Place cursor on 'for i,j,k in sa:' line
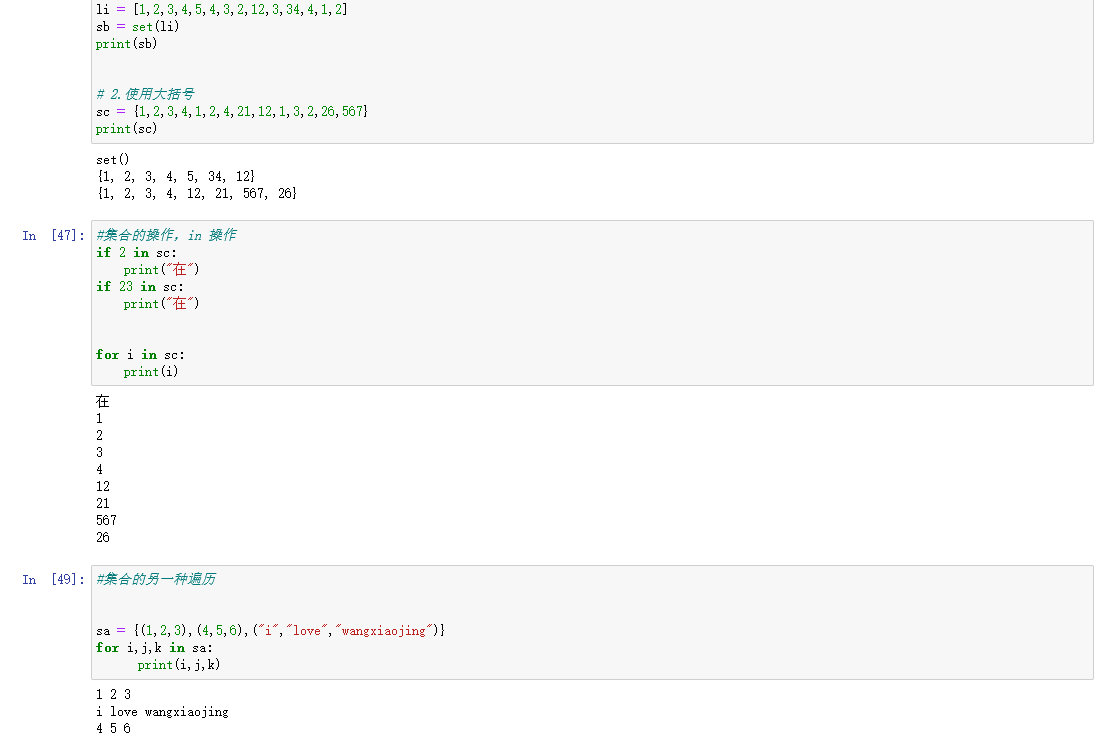Image resolution: width=1105 pixels, height=752 pixels. coord(154,648)
